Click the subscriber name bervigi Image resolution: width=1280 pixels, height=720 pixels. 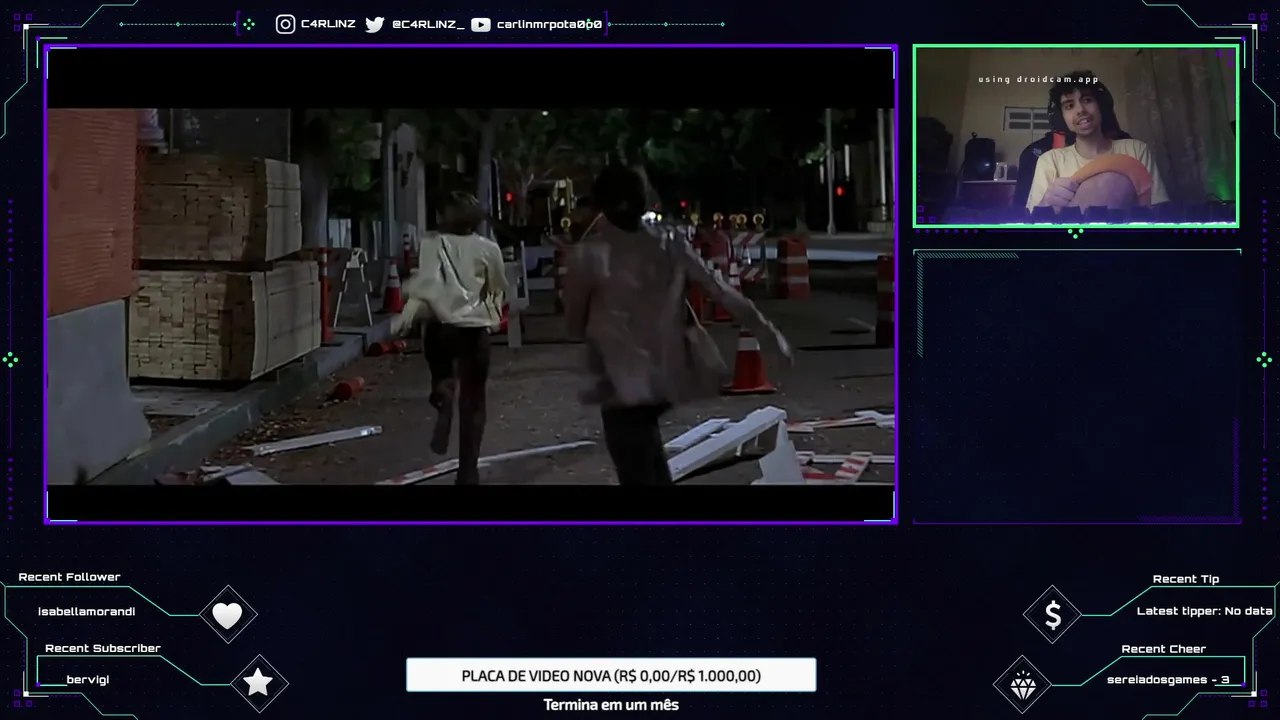(x=88, y=679)
